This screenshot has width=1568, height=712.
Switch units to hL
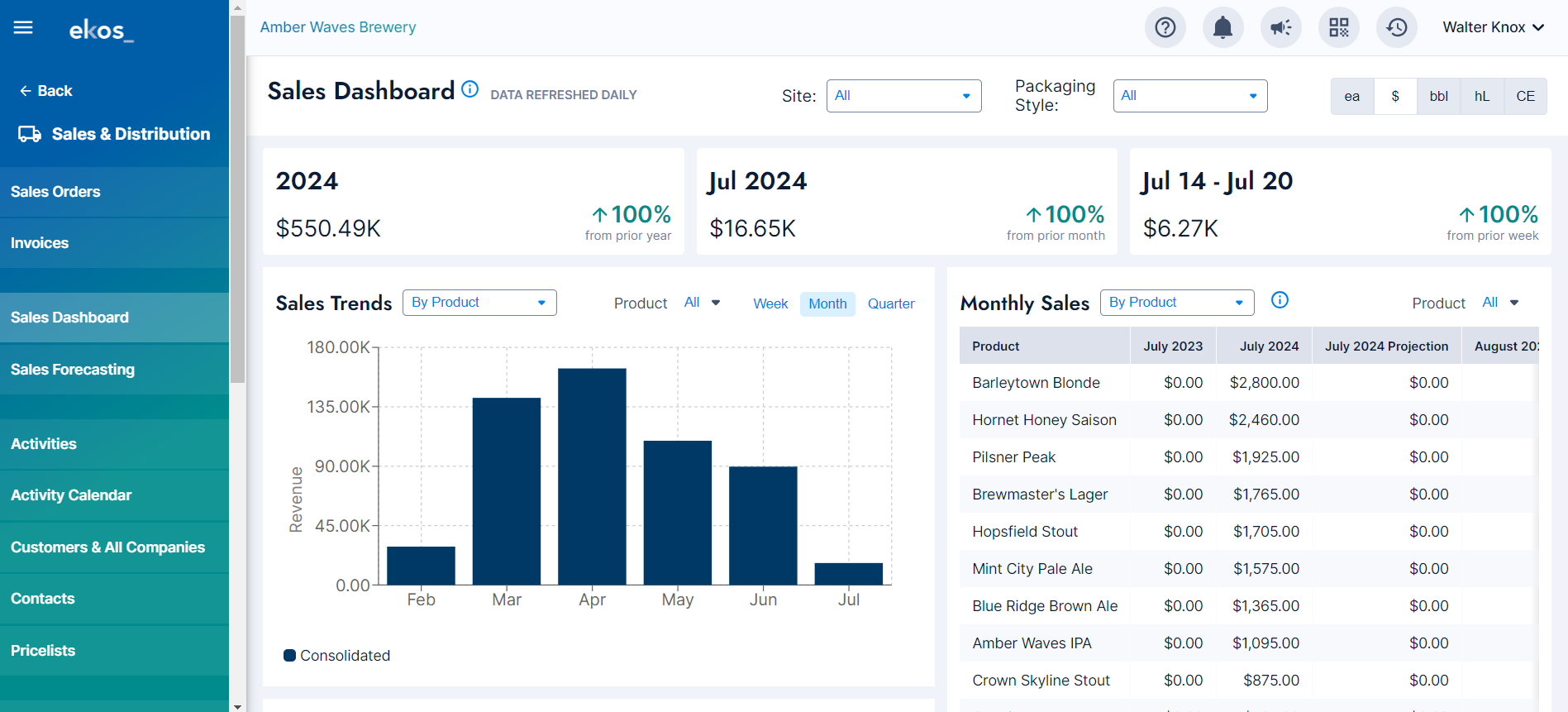tap(1482, 96)
